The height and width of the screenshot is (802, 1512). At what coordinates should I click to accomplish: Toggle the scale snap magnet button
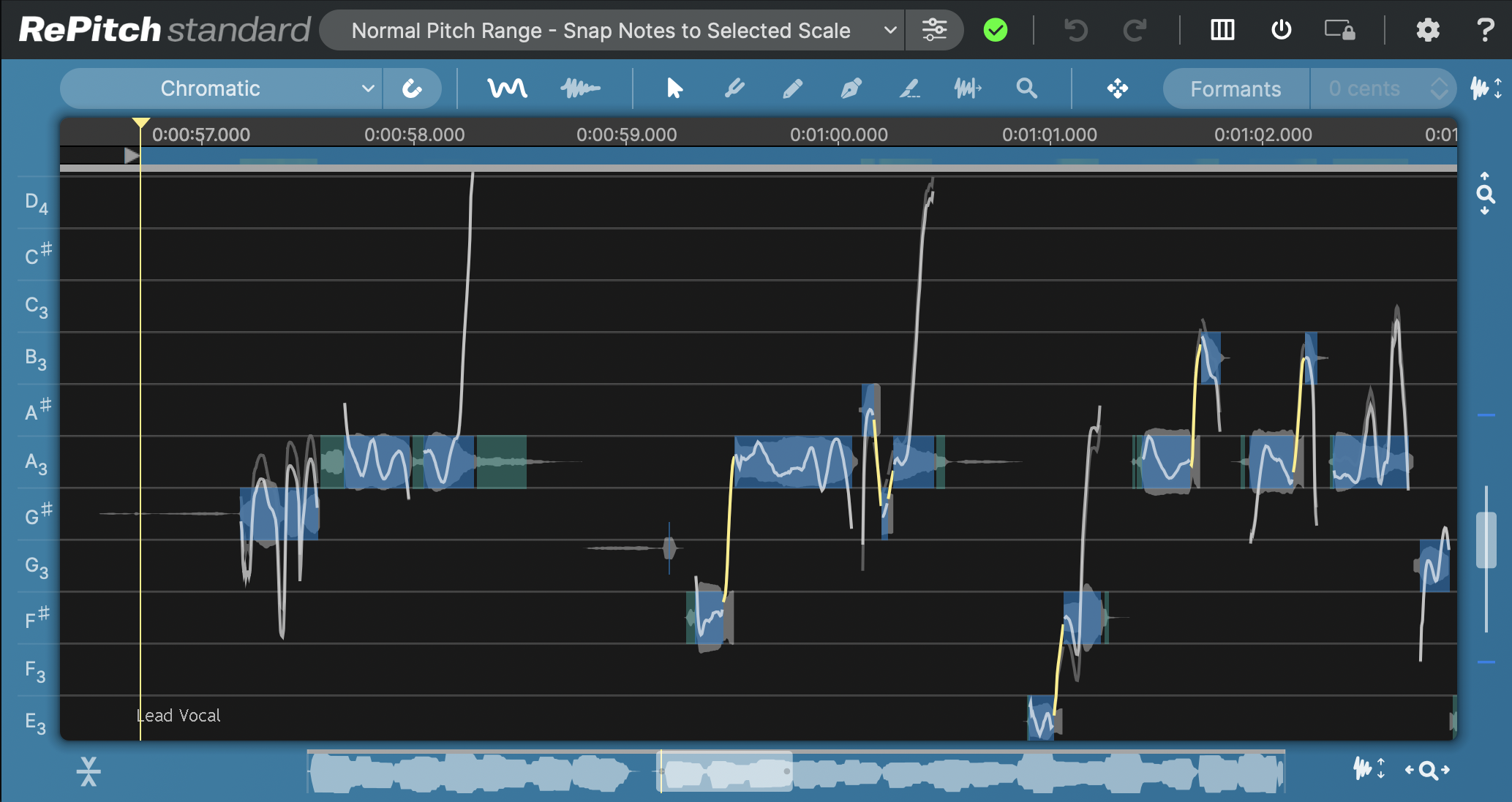(412, 88)
